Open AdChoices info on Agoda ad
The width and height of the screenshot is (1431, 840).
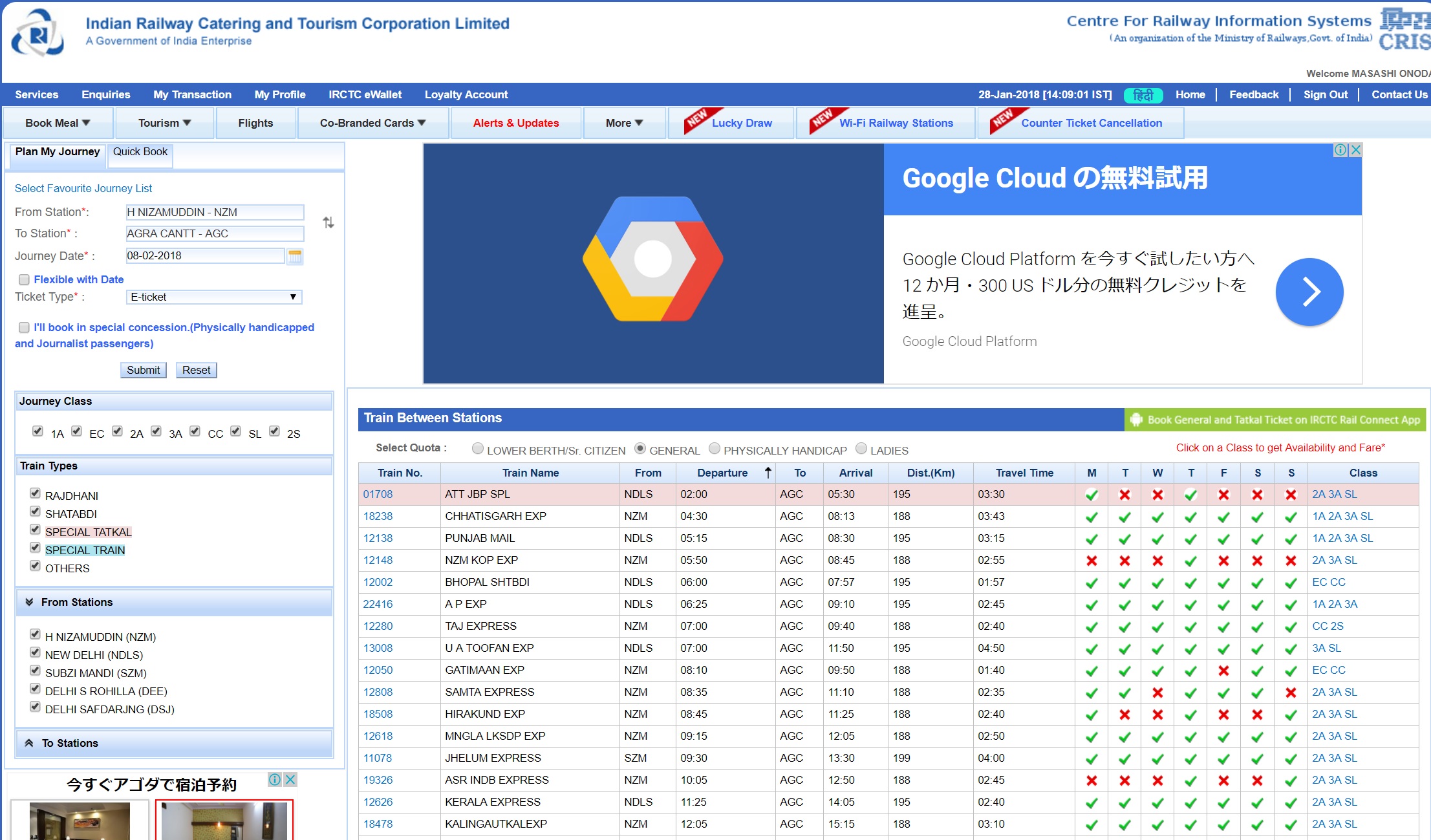(275, 779)
